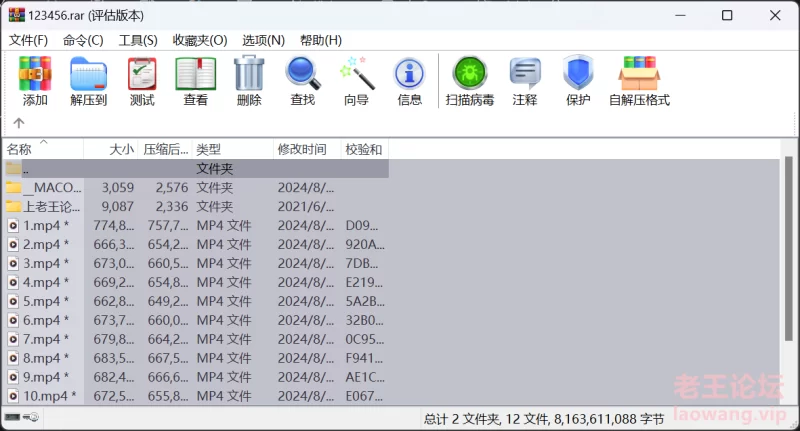Click the 1.mp4 file icon

click(14, 225)
